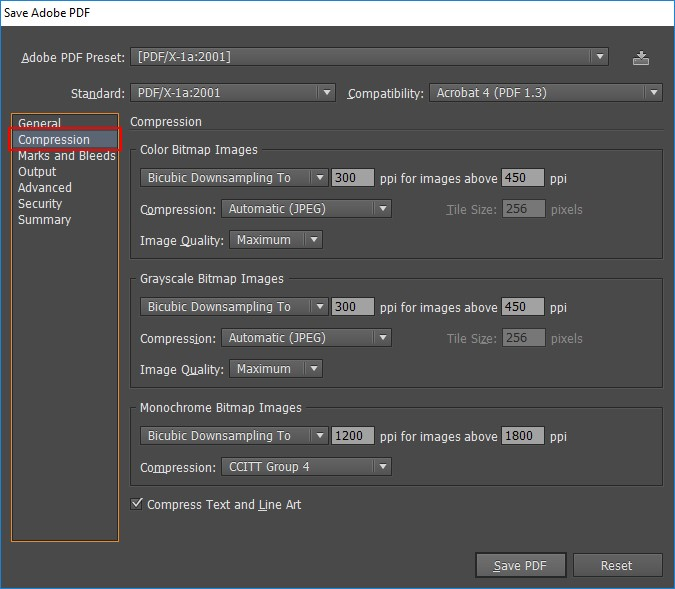Image resolution: width=675 pixels, height=589 pixels.
Task: Toggle Compress Text and Line Art checkbox
Action: [x=137, y=504]
